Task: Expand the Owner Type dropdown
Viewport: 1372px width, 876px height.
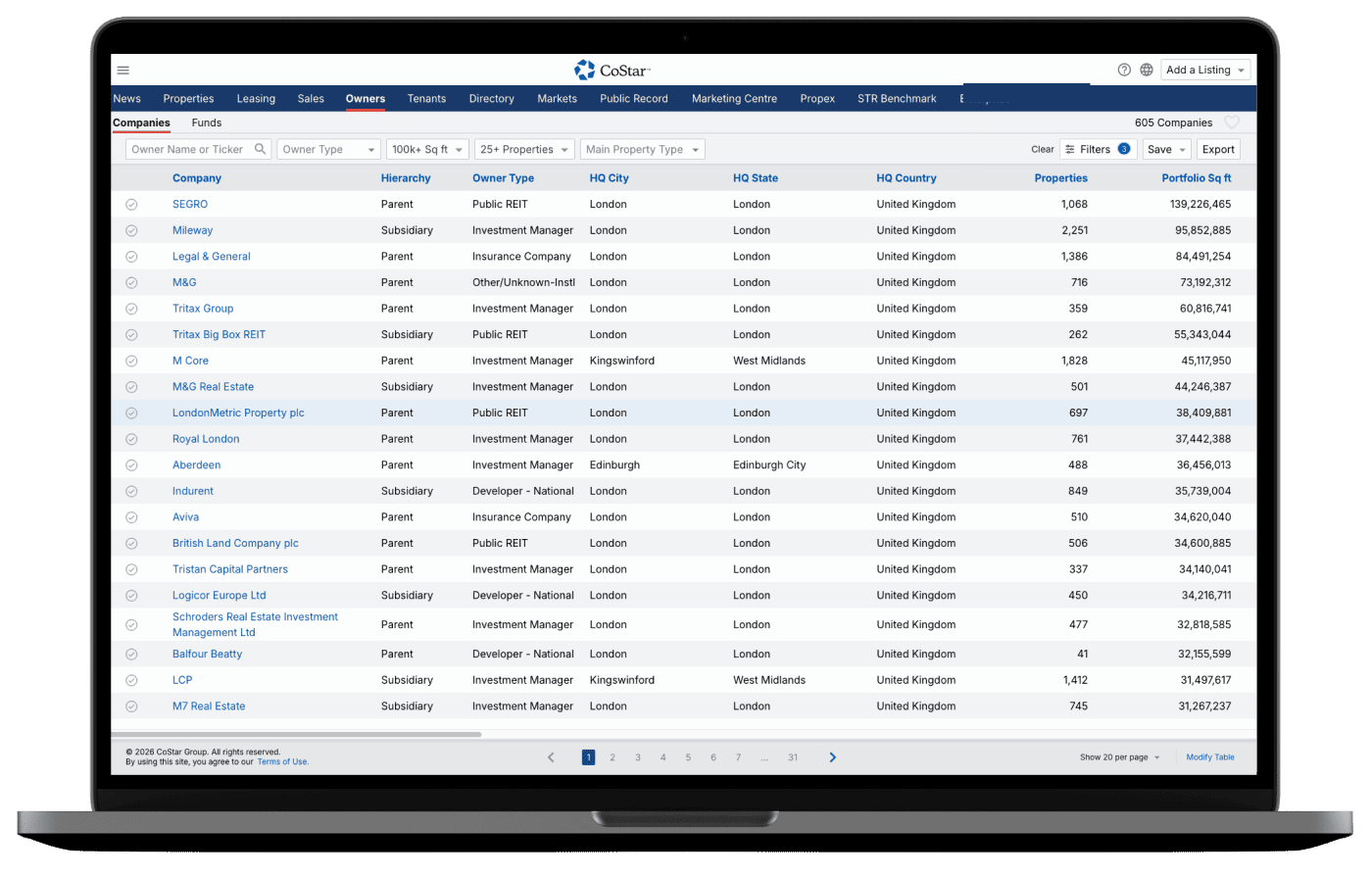Action: click(328, 150)
